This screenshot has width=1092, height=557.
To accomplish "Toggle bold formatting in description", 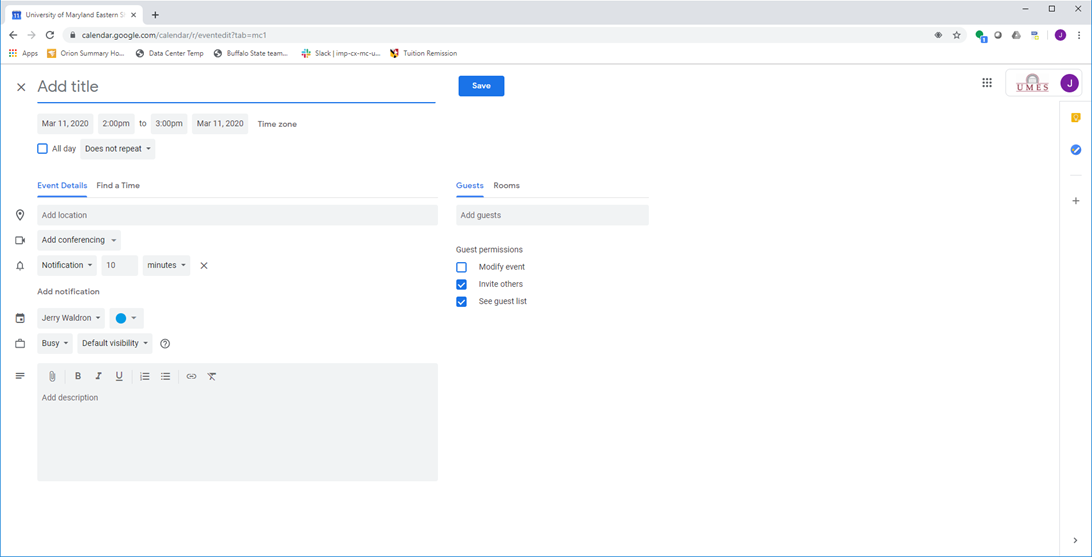I will coord(78,376).
